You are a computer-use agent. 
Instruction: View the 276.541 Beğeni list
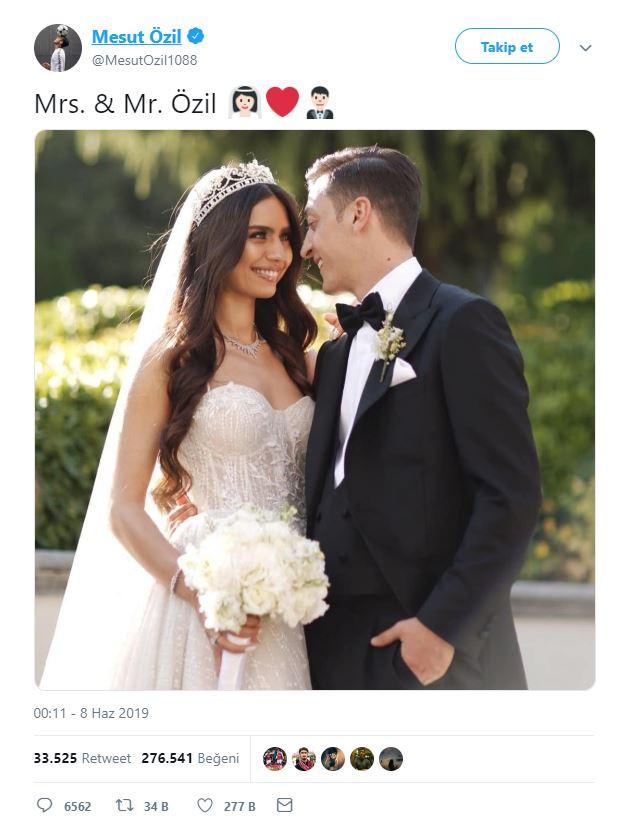(190, 758)
